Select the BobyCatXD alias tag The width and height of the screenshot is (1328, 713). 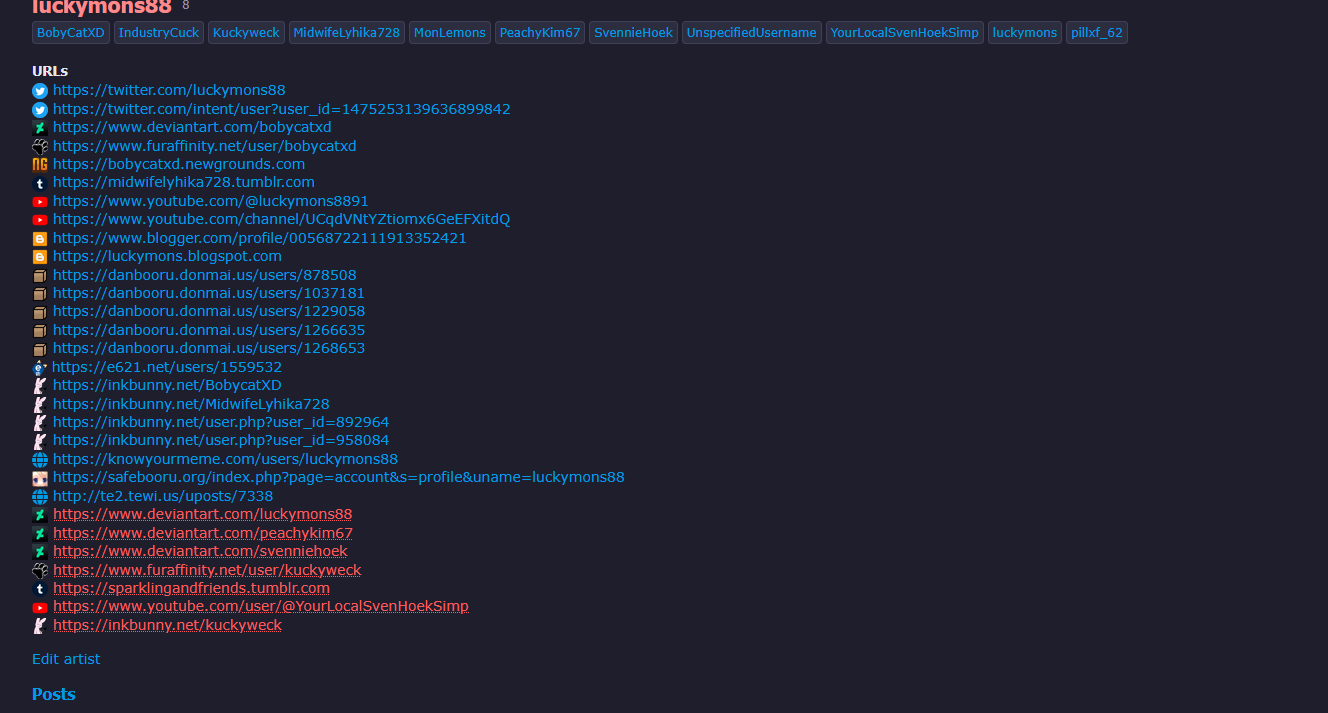coord(71,33)
